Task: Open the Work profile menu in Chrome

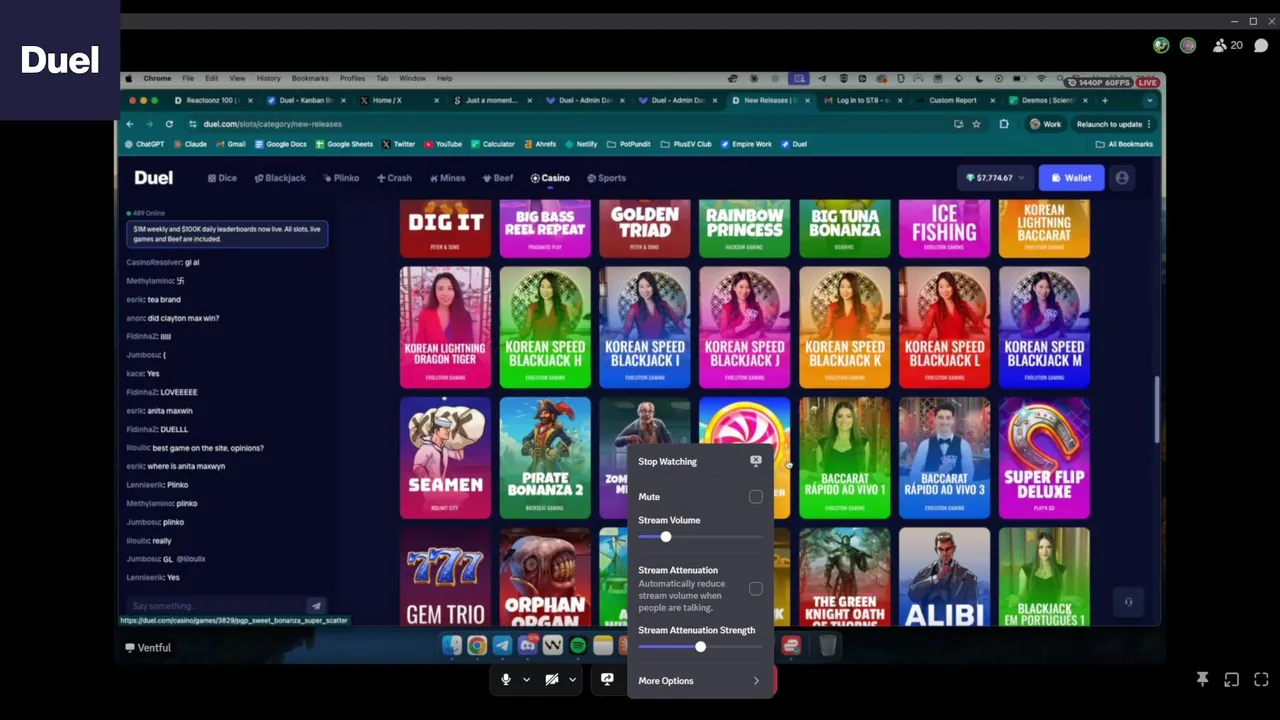Action: pyautogui.click(x=1046, y=124)
